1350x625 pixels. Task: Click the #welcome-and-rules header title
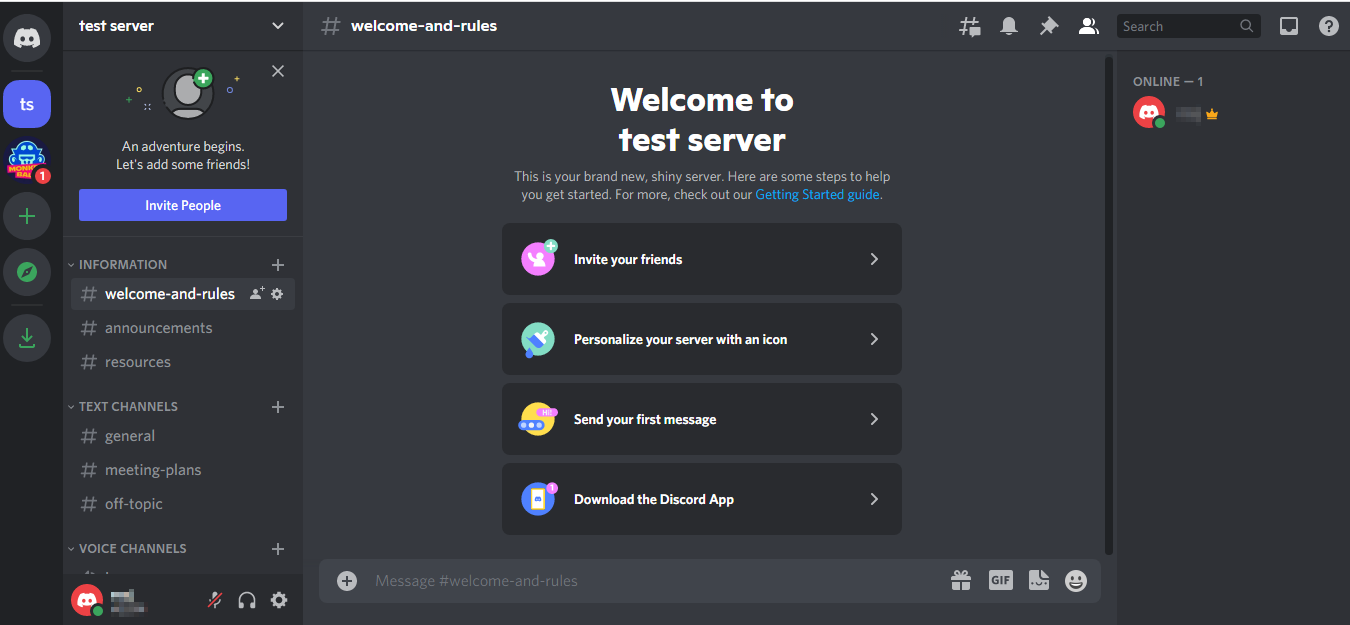pyautogui.click(x=424, y=26)
